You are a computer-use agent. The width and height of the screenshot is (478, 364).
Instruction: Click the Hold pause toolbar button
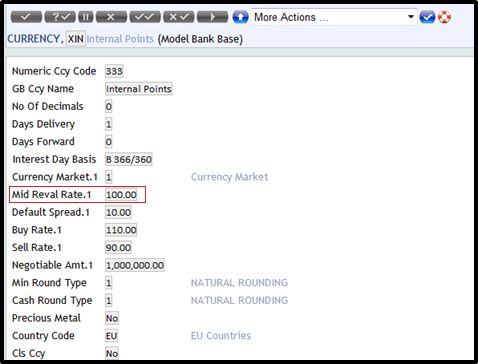click(86, 17)
